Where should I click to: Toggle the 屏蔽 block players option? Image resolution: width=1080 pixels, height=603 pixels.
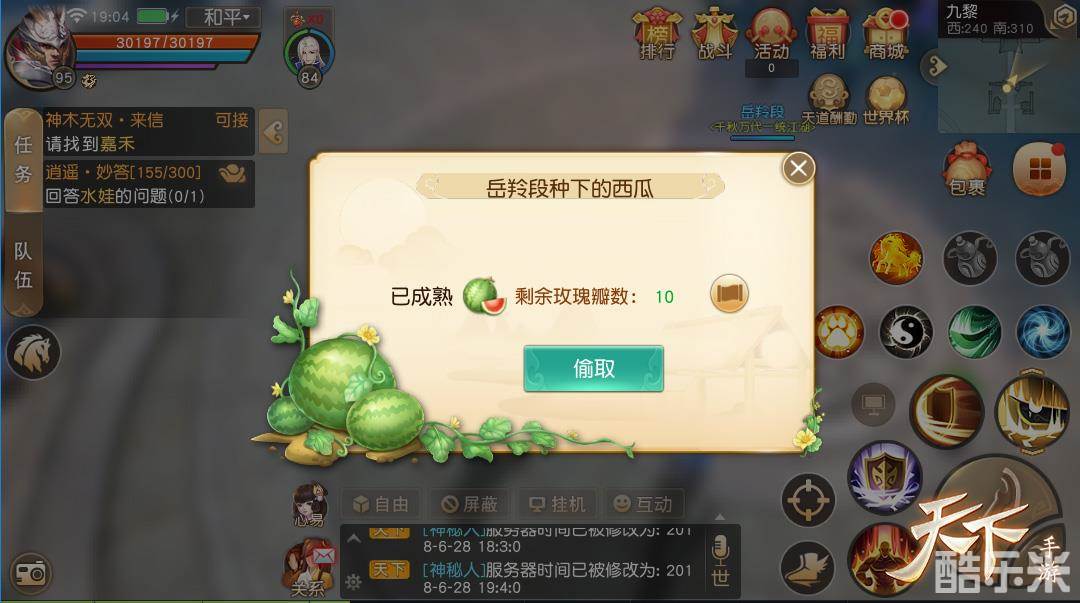470,504
